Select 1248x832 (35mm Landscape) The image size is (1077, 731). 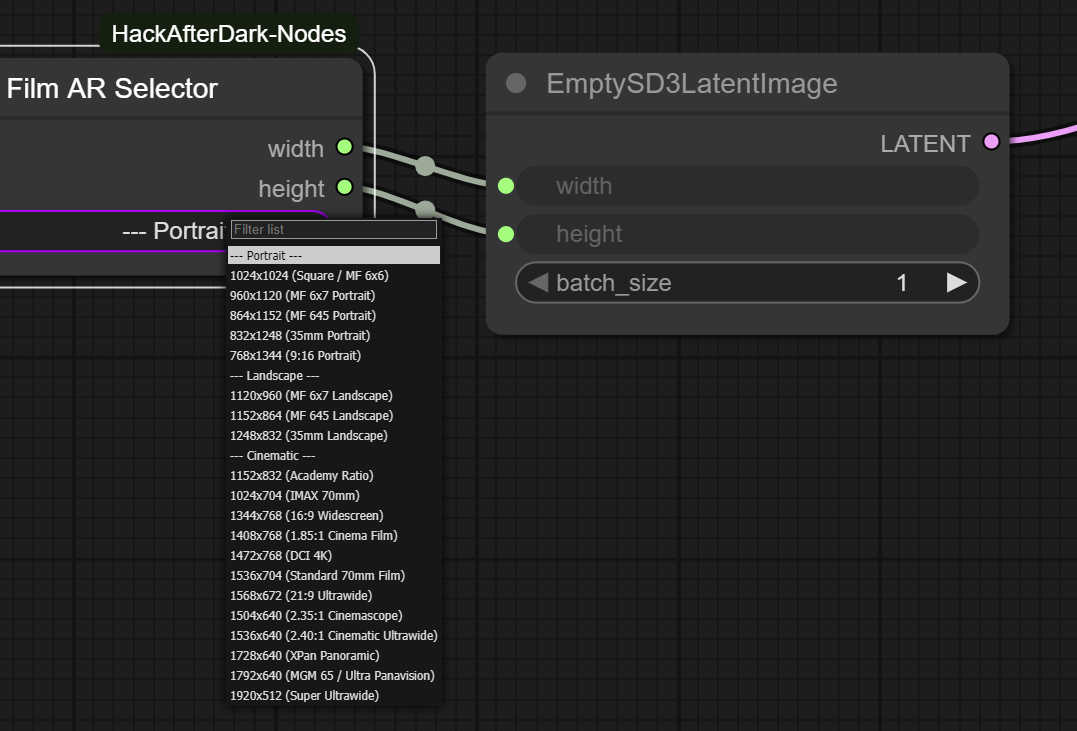click(334, 436)
